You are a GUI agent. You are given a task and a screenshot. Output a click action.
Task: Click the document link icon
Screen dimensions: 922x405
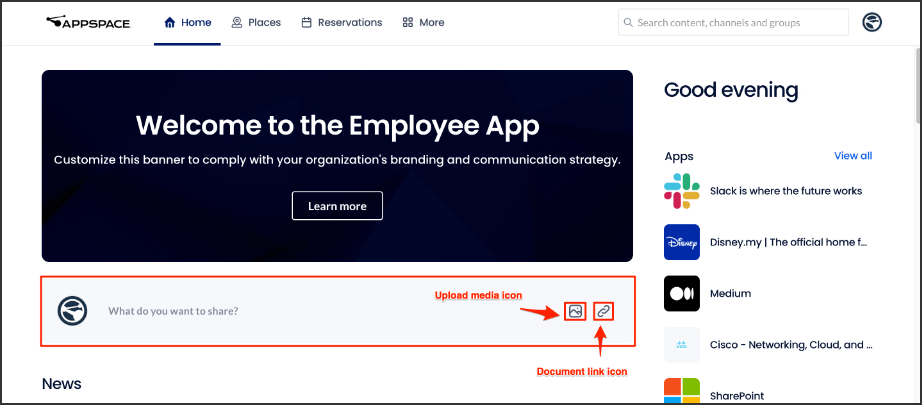point(603,311)
